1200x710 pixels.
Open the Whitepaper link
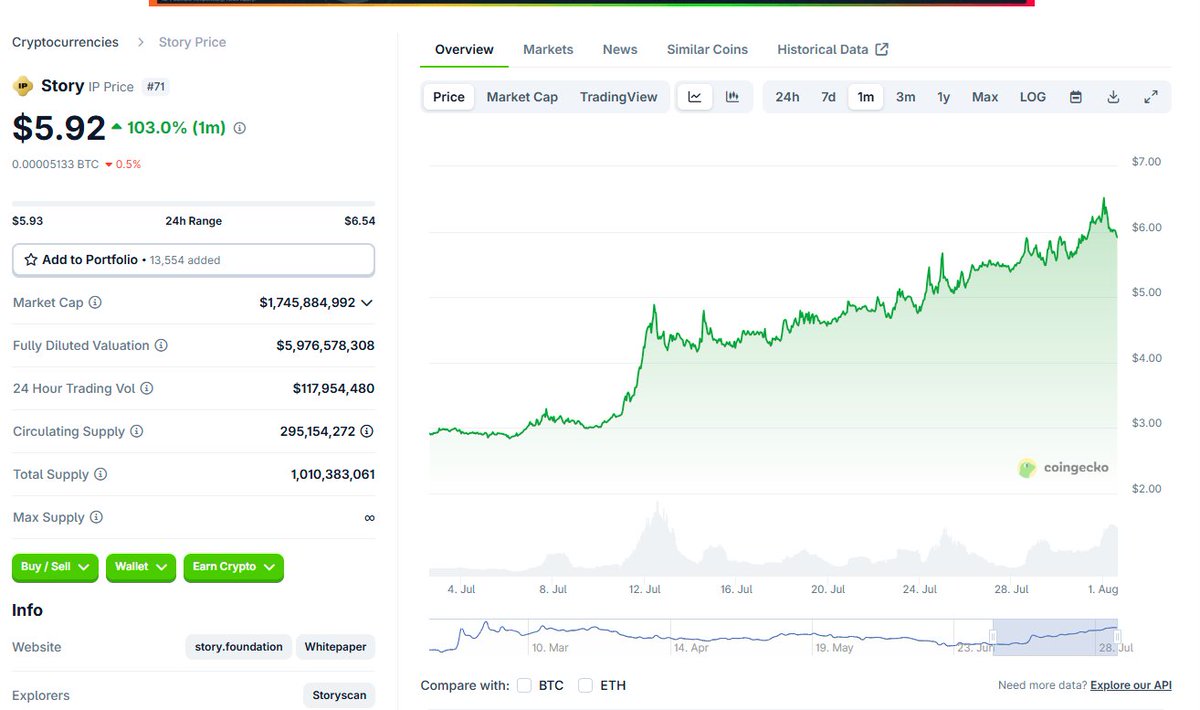pyautogui.click(x=336, y=647)
